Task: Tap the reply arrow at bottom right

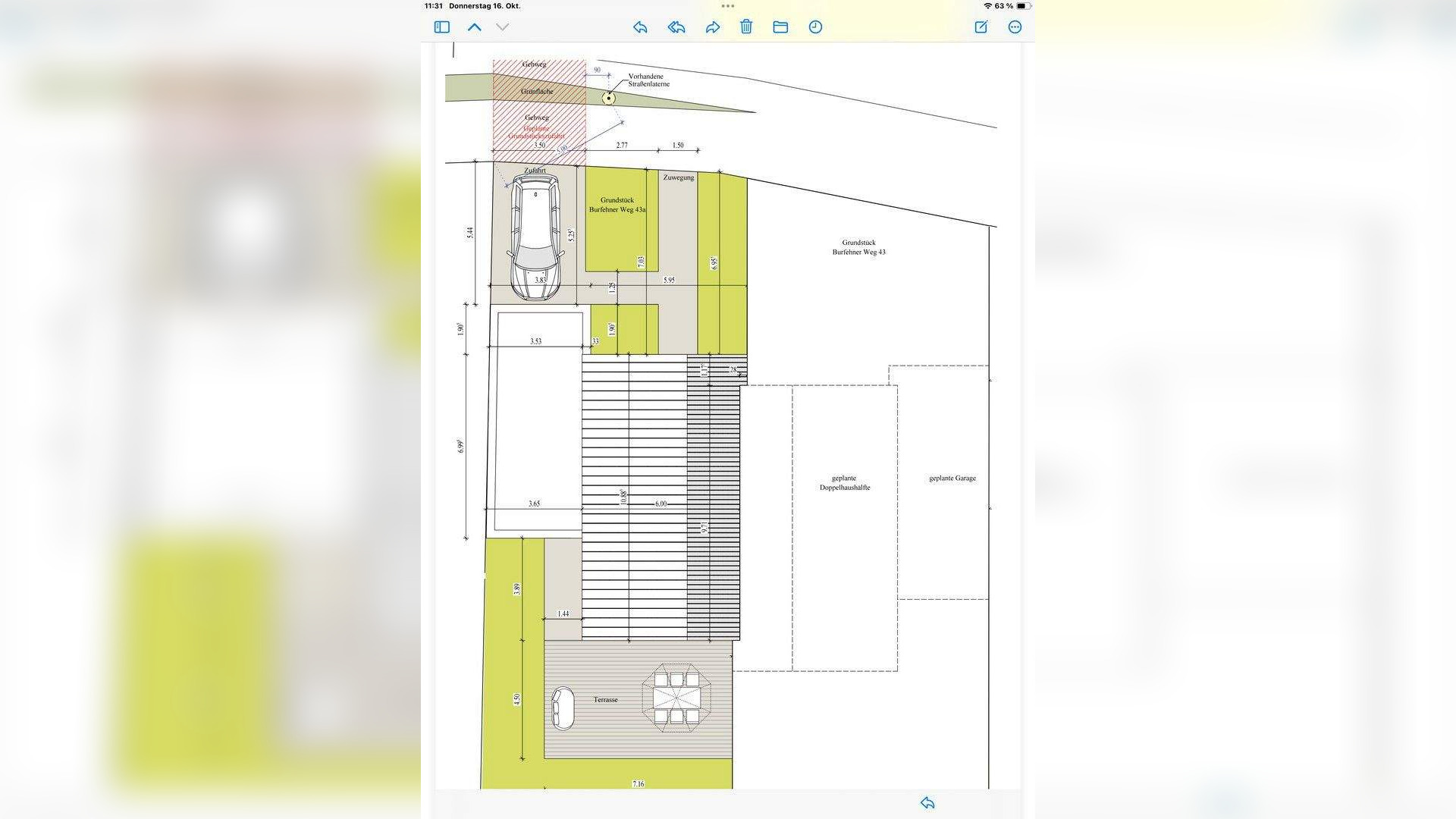Action: (x=927, y=803)
